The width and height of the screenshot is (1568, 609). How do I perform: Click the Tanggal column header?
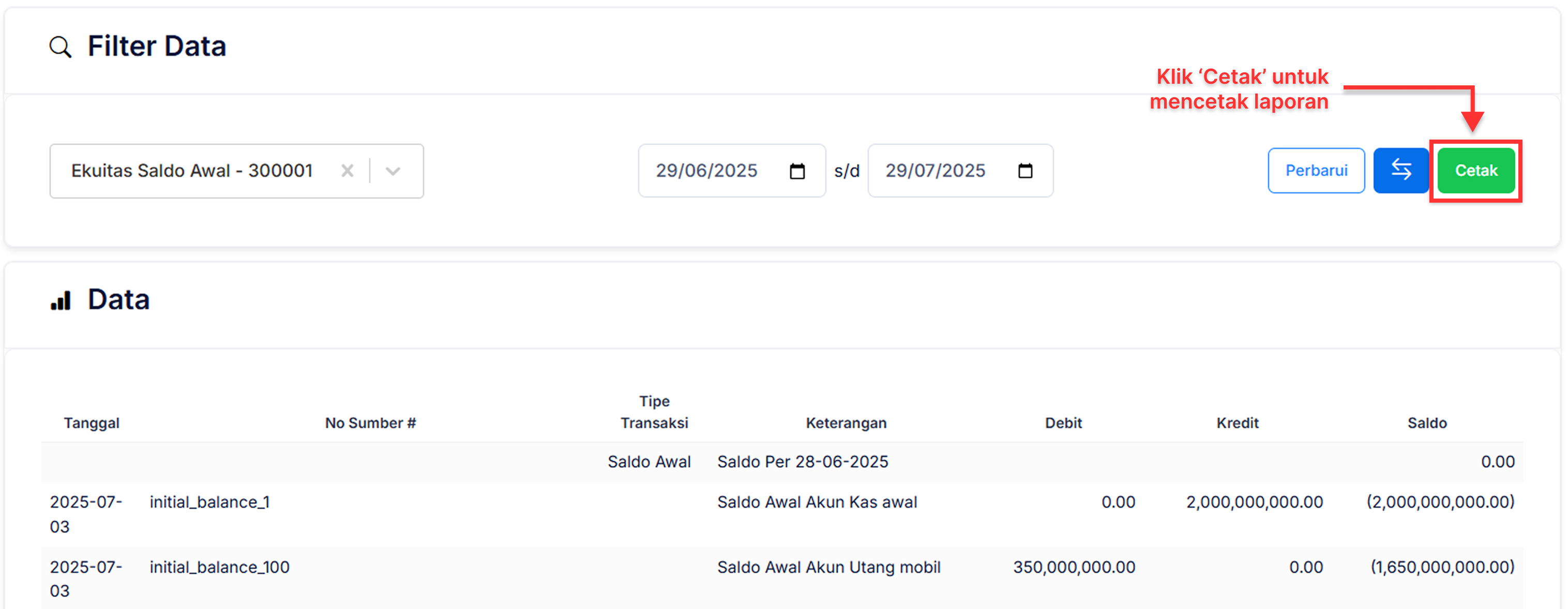pos(92,423)
